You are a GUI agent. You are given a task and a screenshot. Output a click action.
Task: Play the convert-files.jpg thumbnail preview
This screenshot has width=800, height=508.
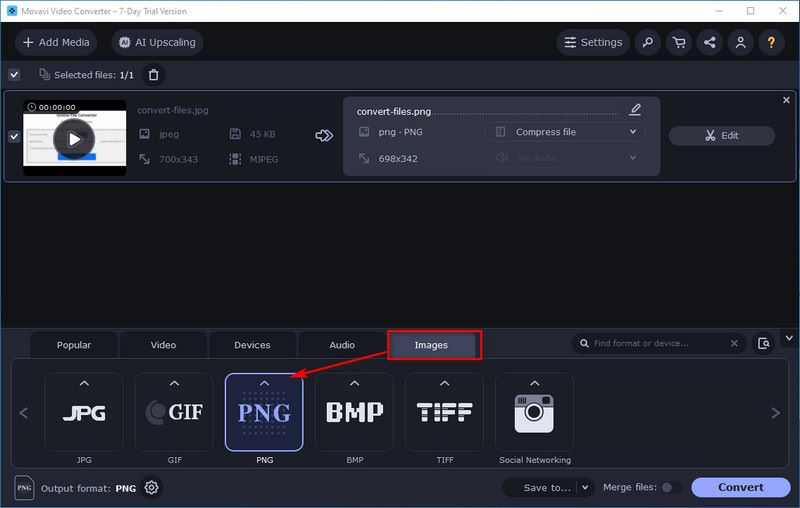(x=74, y=138)
